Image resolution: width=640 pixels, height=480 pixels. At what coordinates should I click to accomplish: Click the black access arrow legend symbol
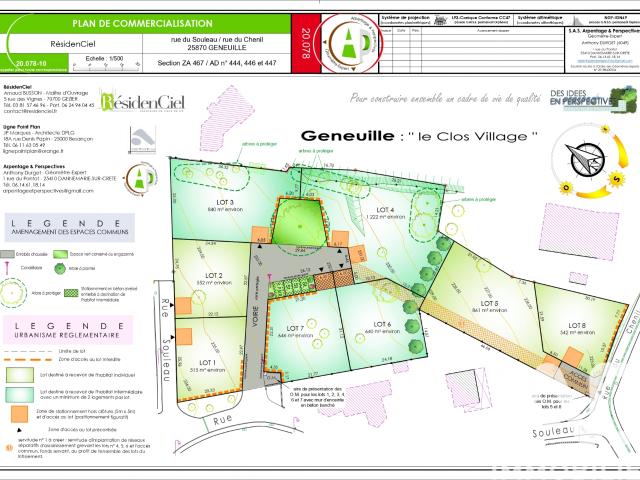coord(19,430)
